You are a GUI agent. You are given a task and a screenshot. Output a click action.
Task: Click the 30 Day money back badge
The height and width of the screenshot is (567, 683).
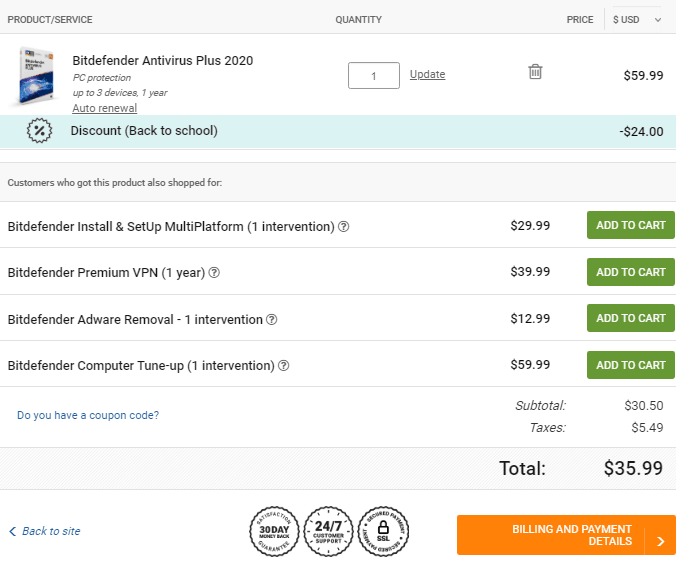tap(274, 531)
